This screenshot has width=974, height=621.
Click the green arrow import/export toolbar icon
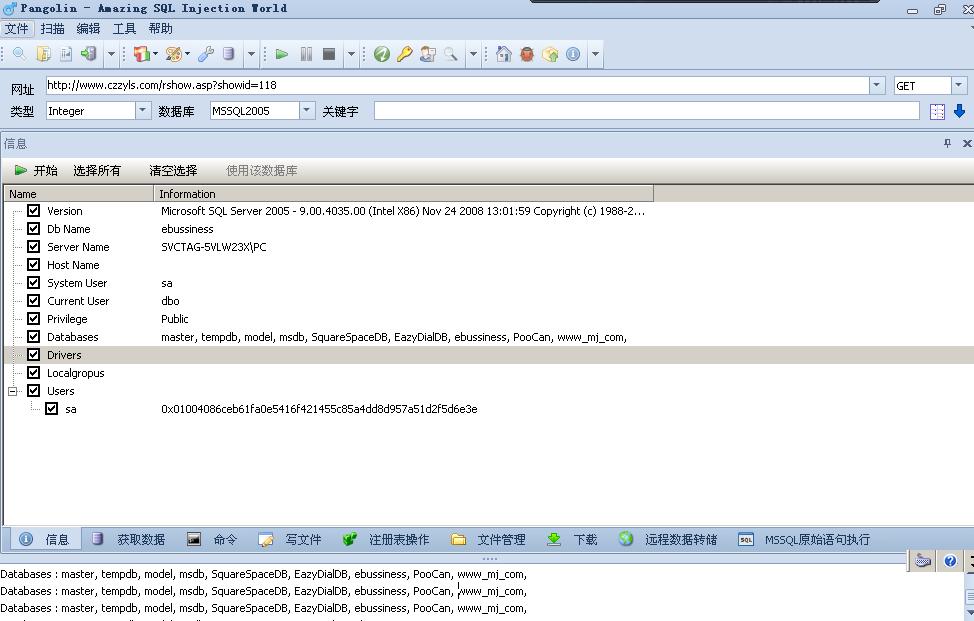[x=89, y=54]
